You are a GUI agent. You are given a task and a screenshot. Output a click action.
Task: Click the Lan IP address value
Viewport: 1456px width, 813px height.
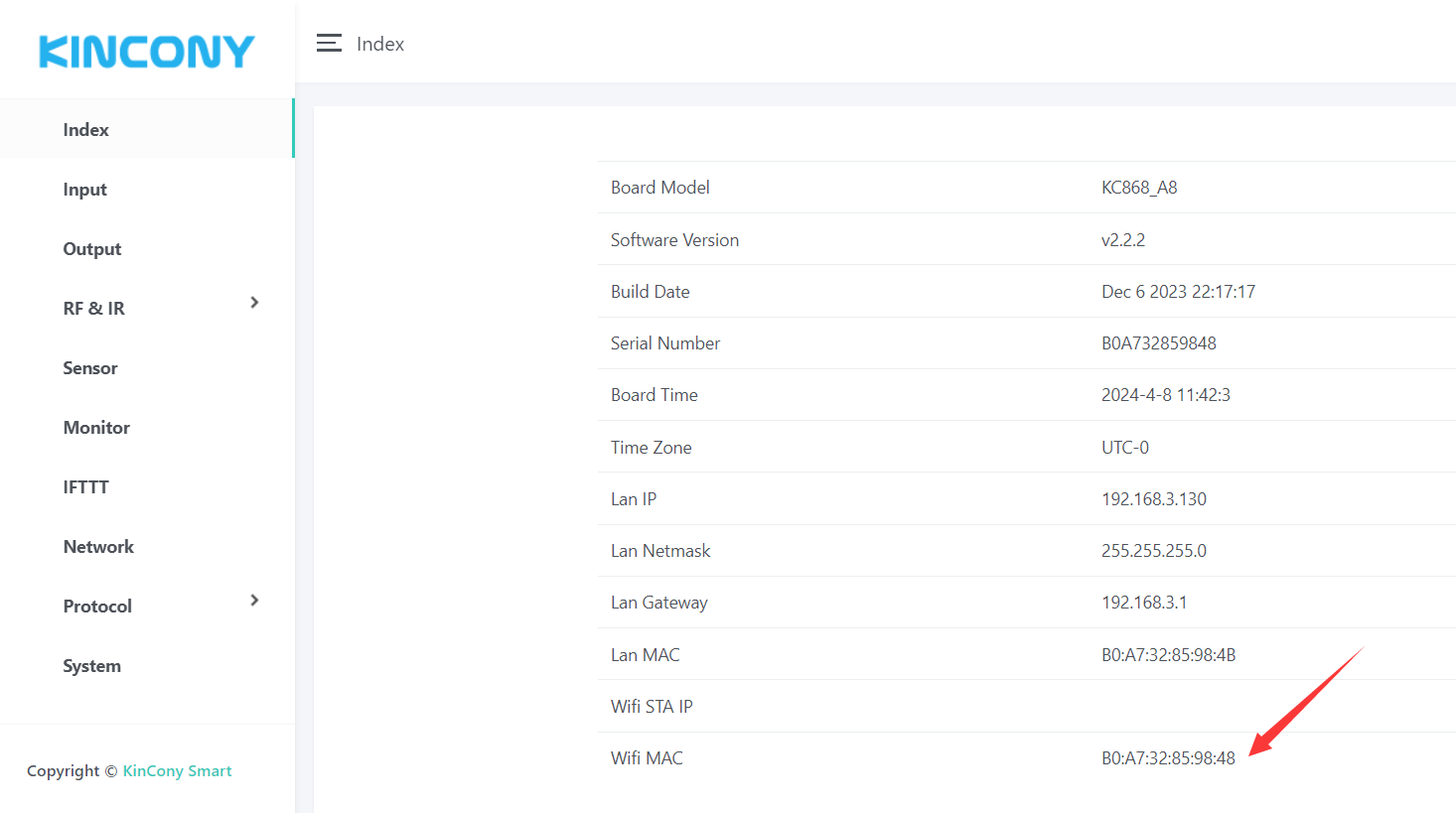click(1153, 499)
